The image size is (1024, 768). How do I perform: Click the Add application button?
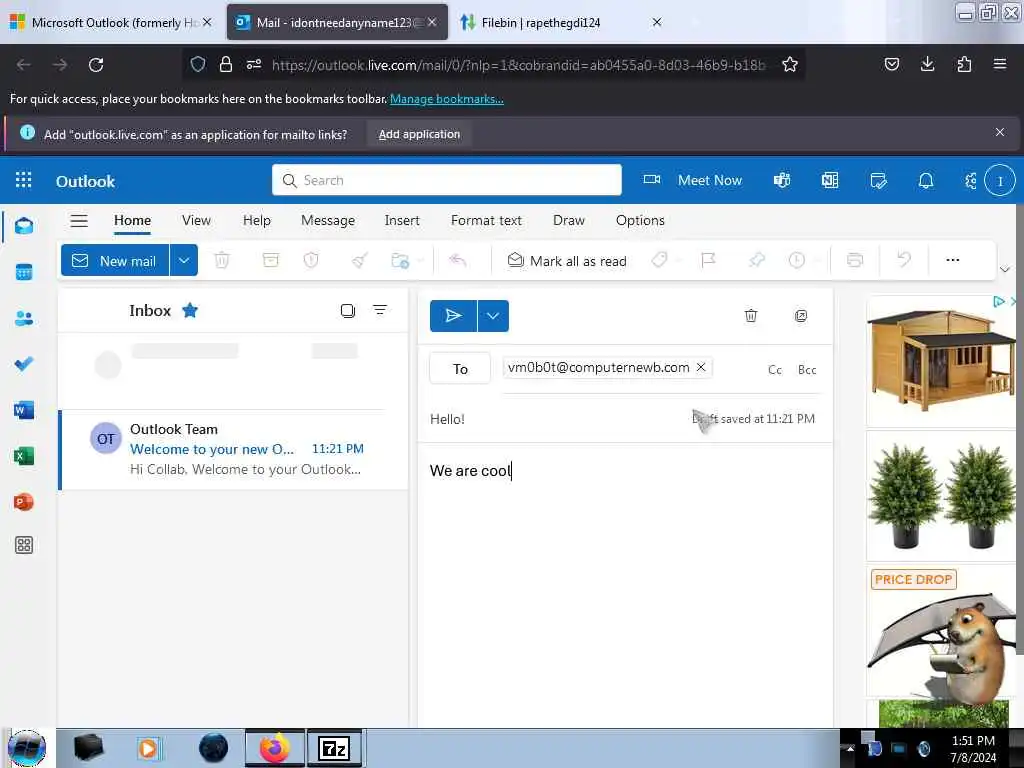(x=419, y=134)
